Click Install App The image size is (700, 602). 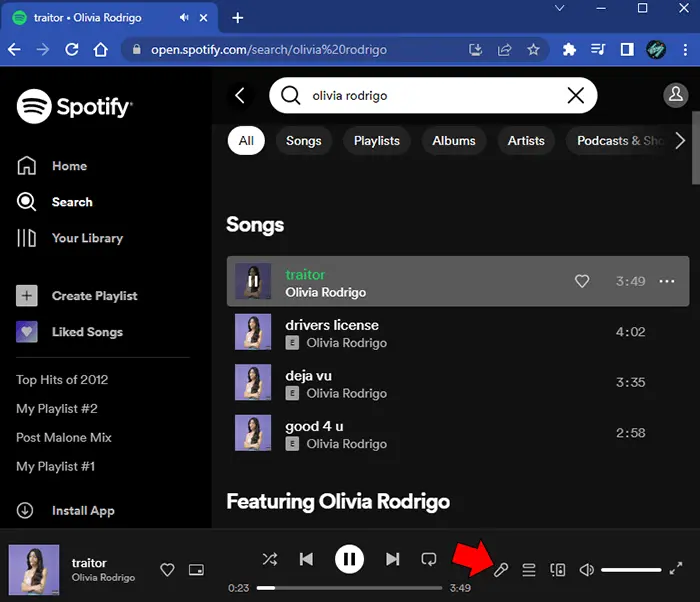tap(66, 510)
